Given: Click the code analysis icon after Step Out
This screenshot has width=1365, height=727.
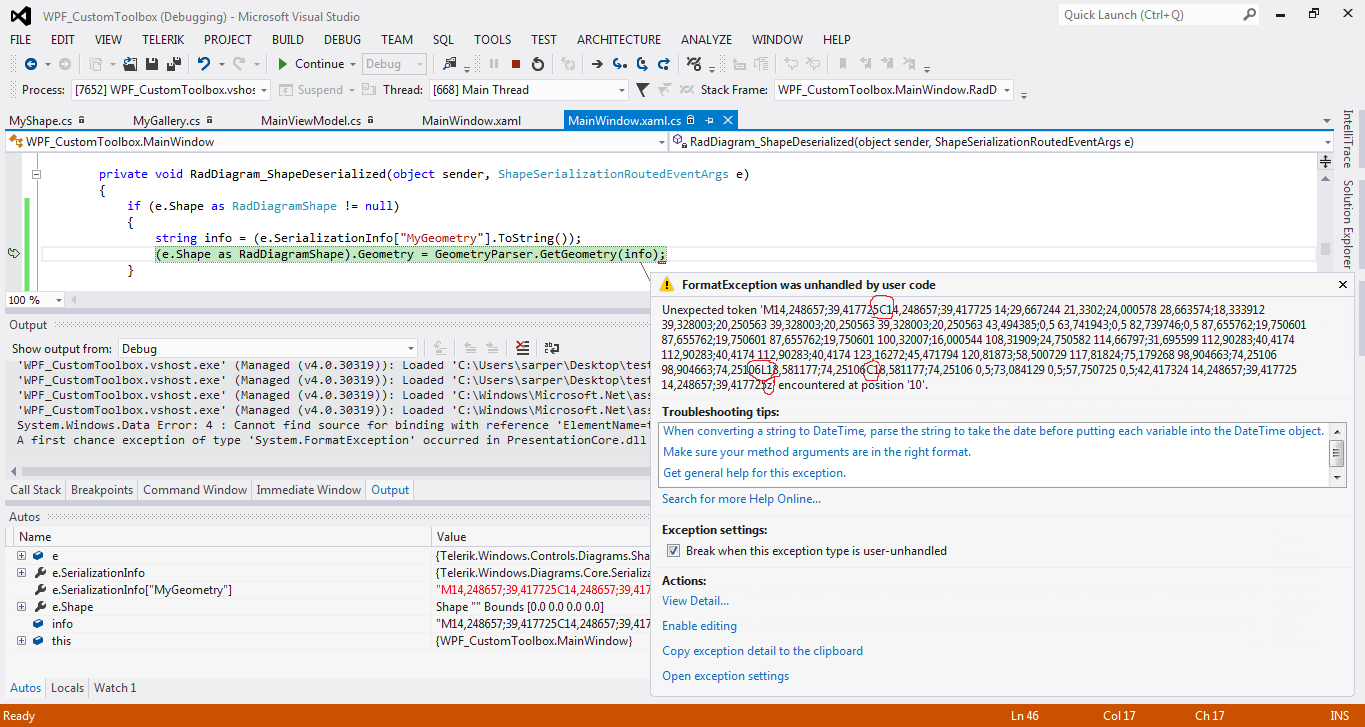Looking at the screenshot, I should click(x=695, y=64).
